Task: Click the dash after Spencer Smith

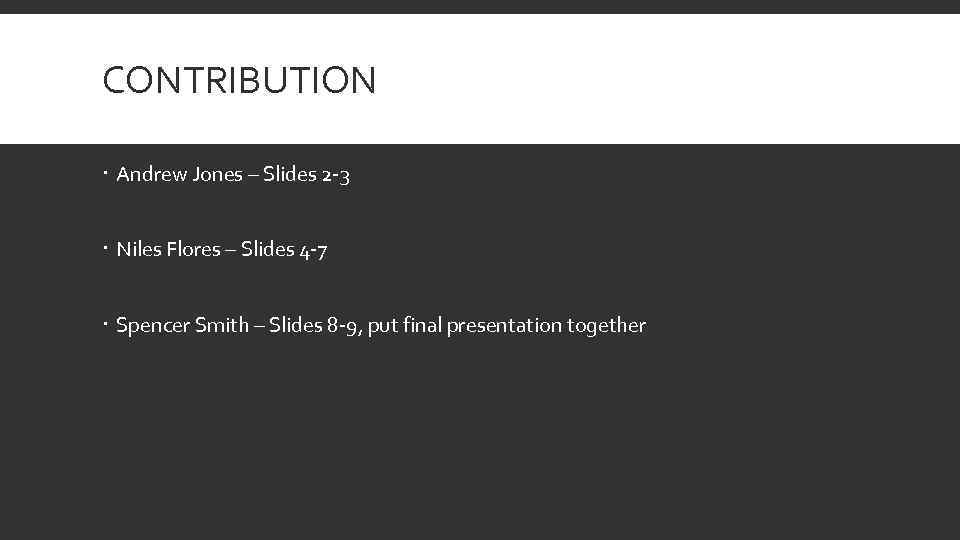Action: (259, 326)
